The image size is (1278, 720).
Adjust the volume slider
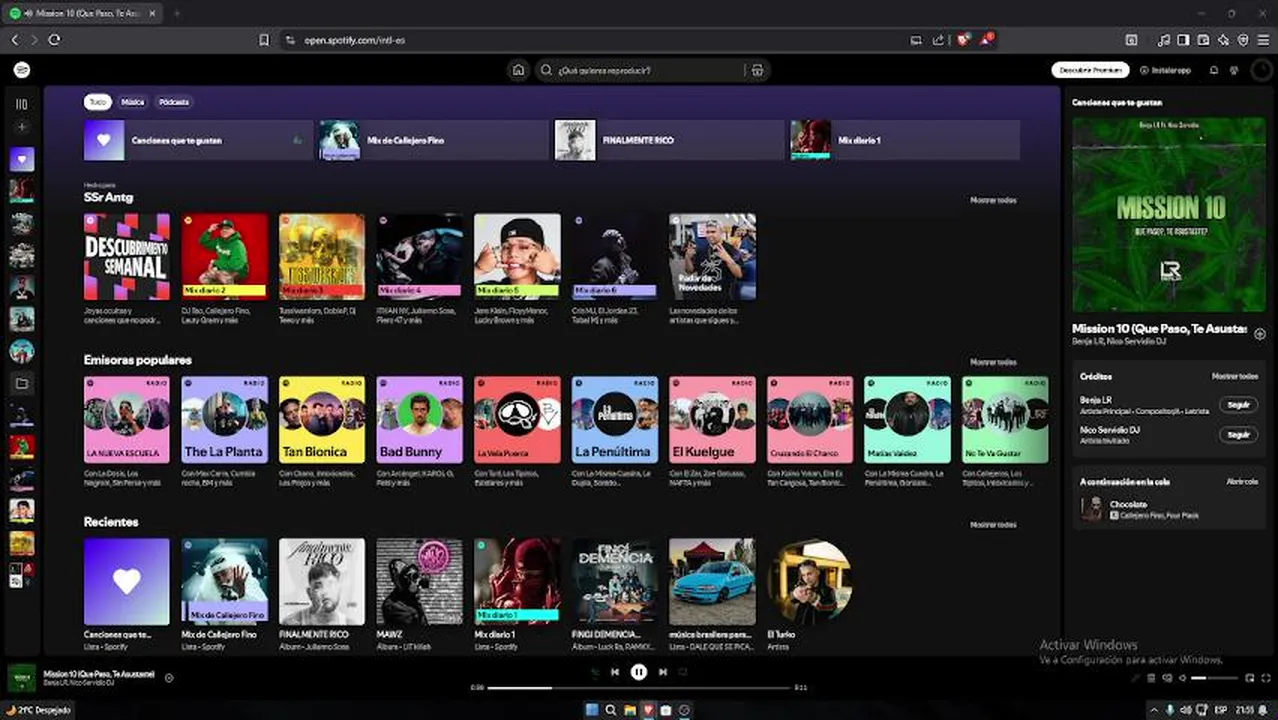point(1214,678)
